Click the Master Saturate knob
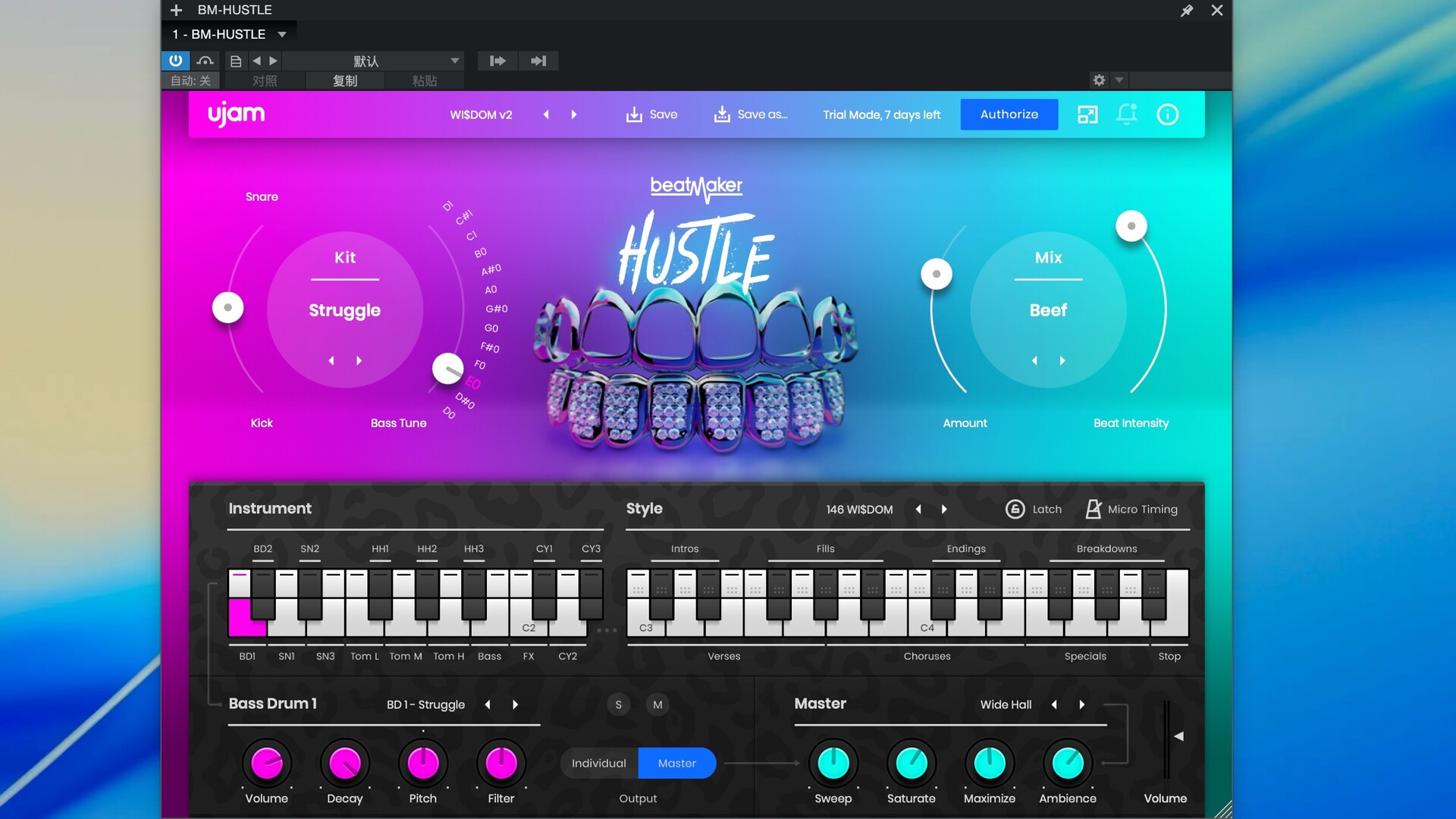The width and height of the screenshot is (1456, 819). (x=912, y=763)
